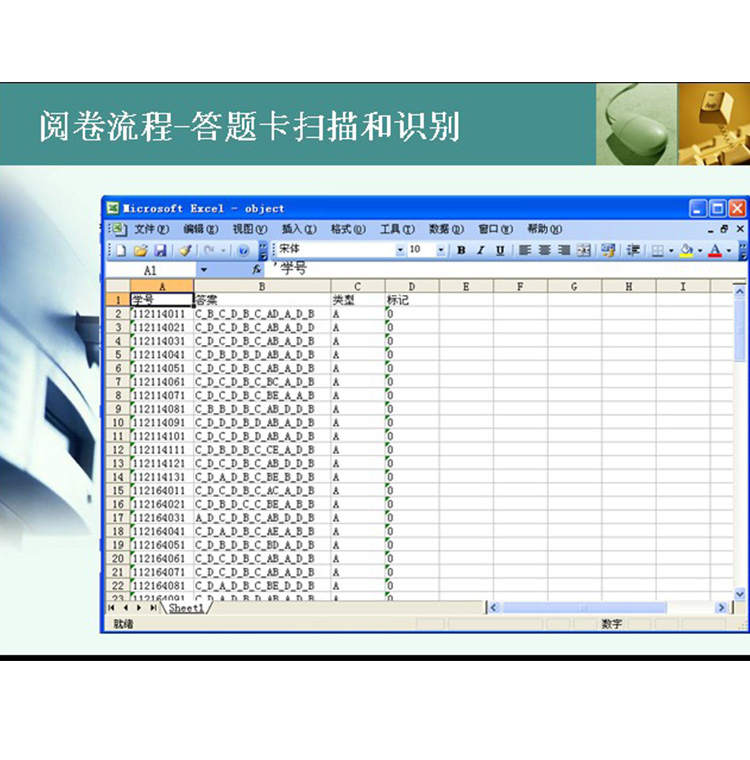
Task: Click the Format Painter brush icon
Action: point(185,250)
